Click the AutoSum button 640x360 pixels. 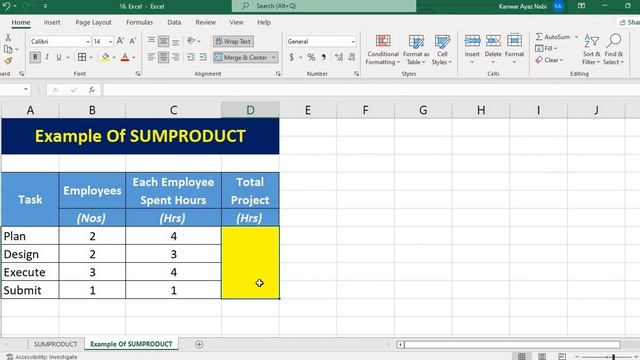click(x=553, y=37)
